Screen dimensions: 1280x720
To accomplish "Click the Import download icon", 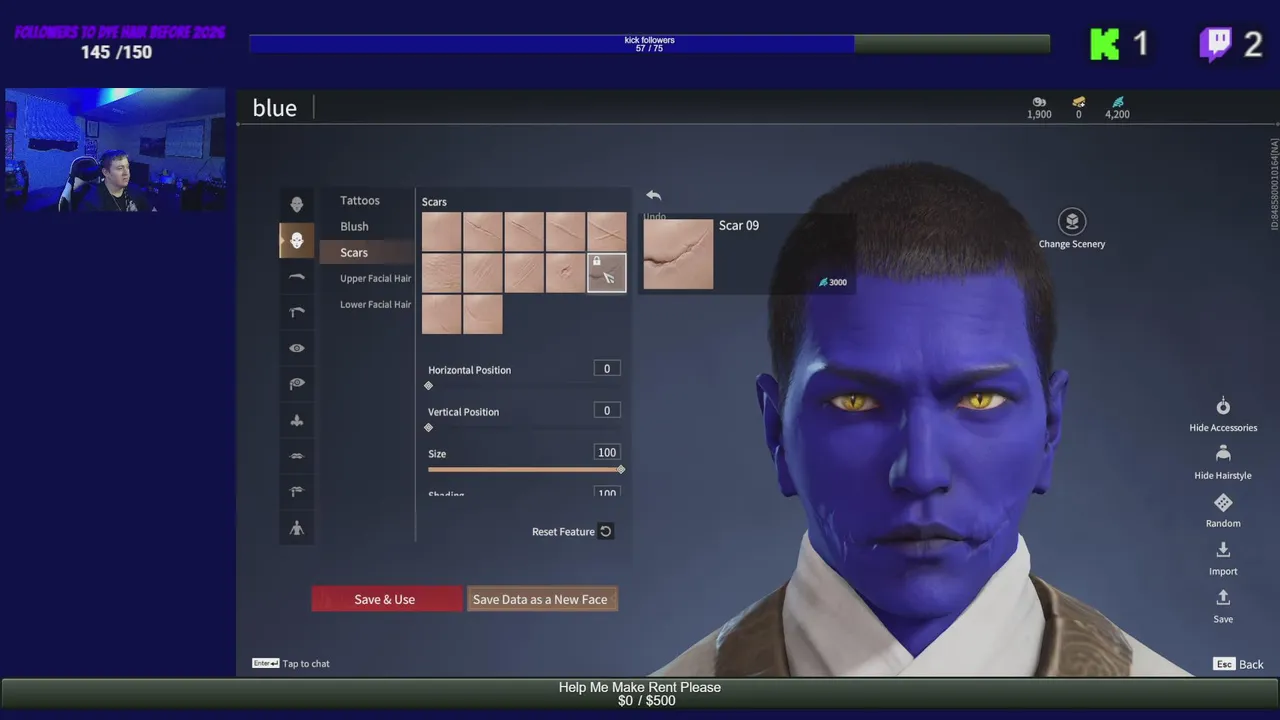I will coord(1223,550).
